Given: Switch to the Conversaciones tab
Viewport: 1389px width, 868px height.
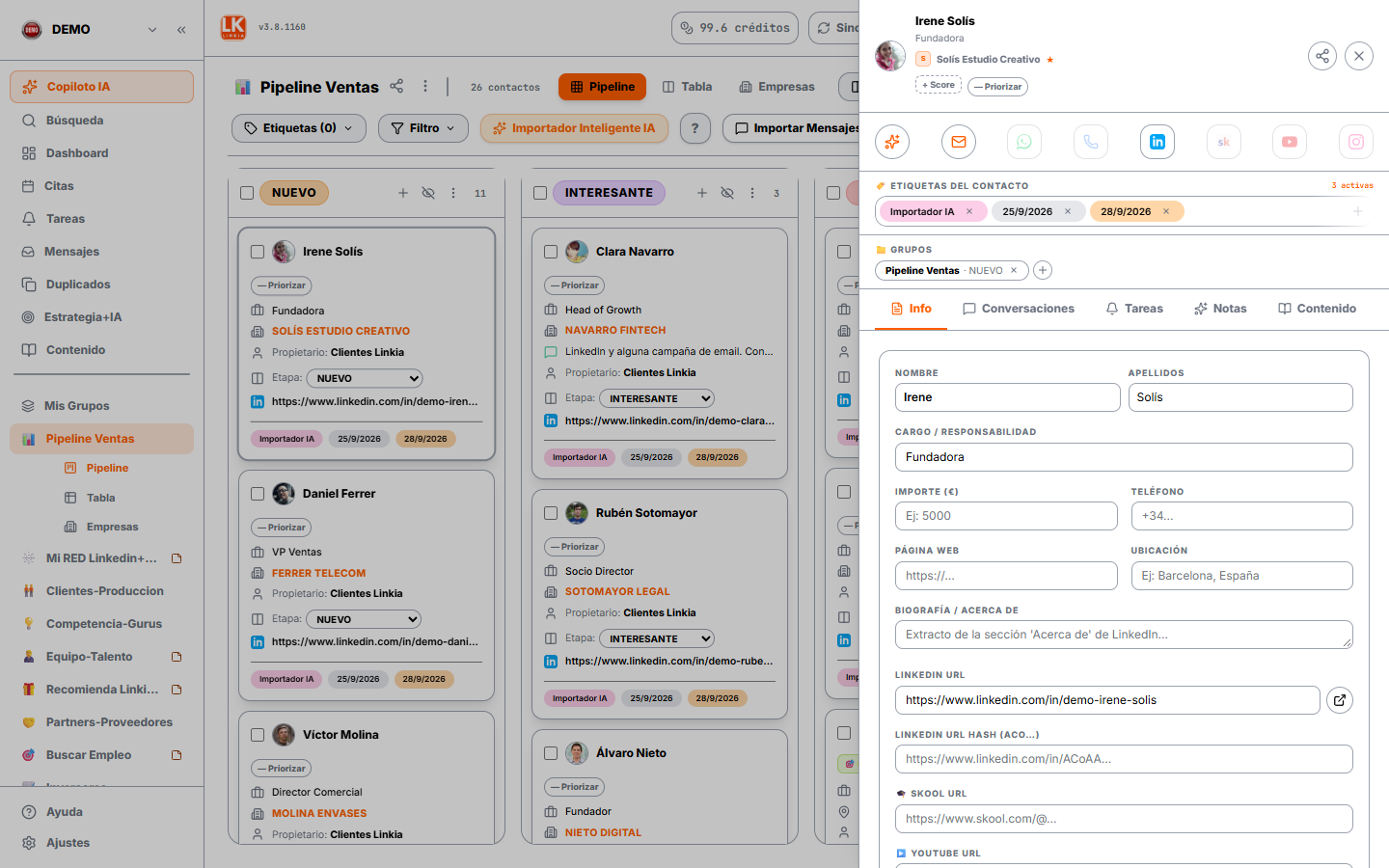Looking at the screenshot, I should click(x=1019, y=309).
